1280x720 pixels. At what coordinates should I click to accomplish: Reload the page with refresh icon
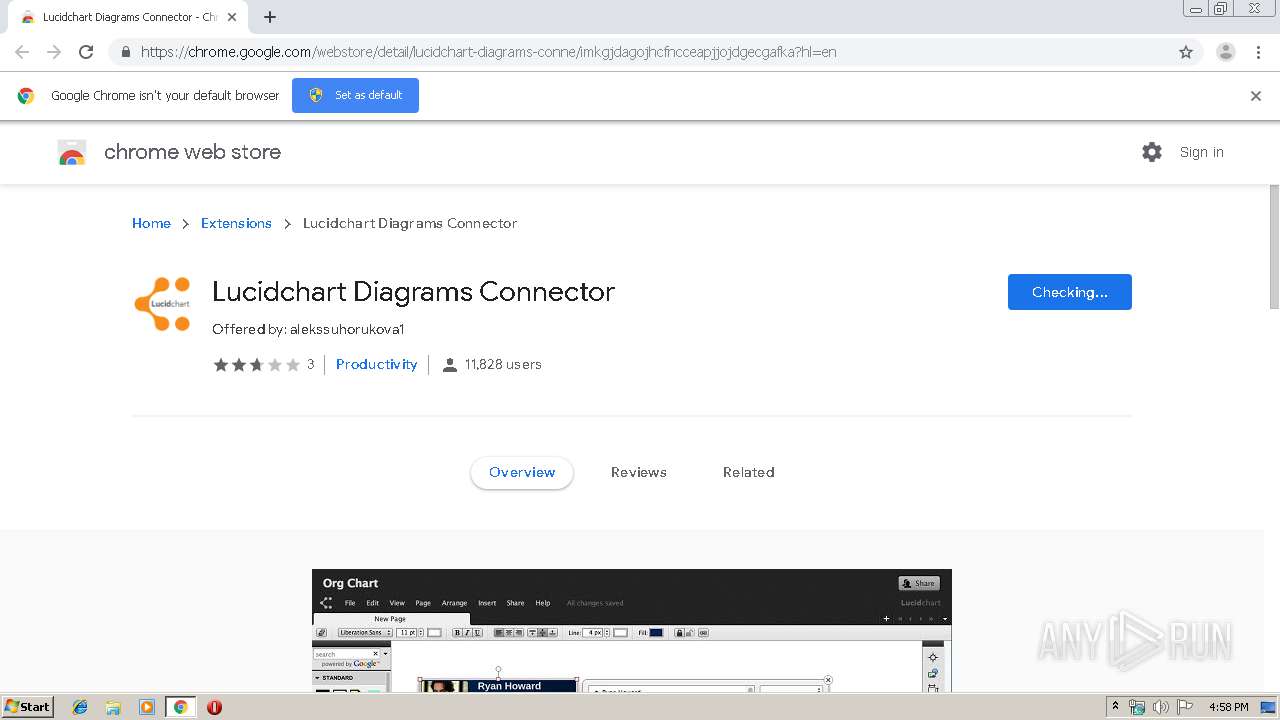pos(86,52)
